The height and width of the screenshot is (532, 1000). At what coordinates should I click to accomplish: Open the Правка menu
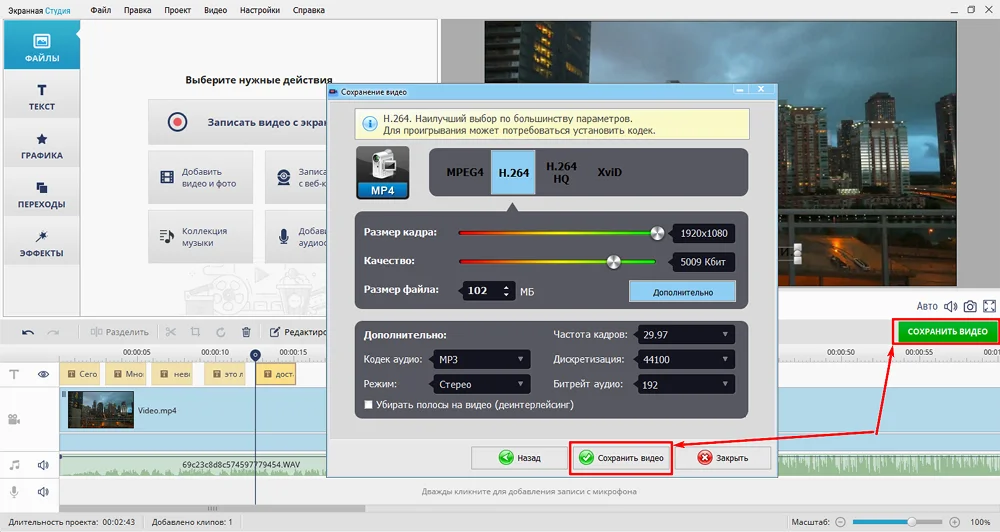coord(137,10)
